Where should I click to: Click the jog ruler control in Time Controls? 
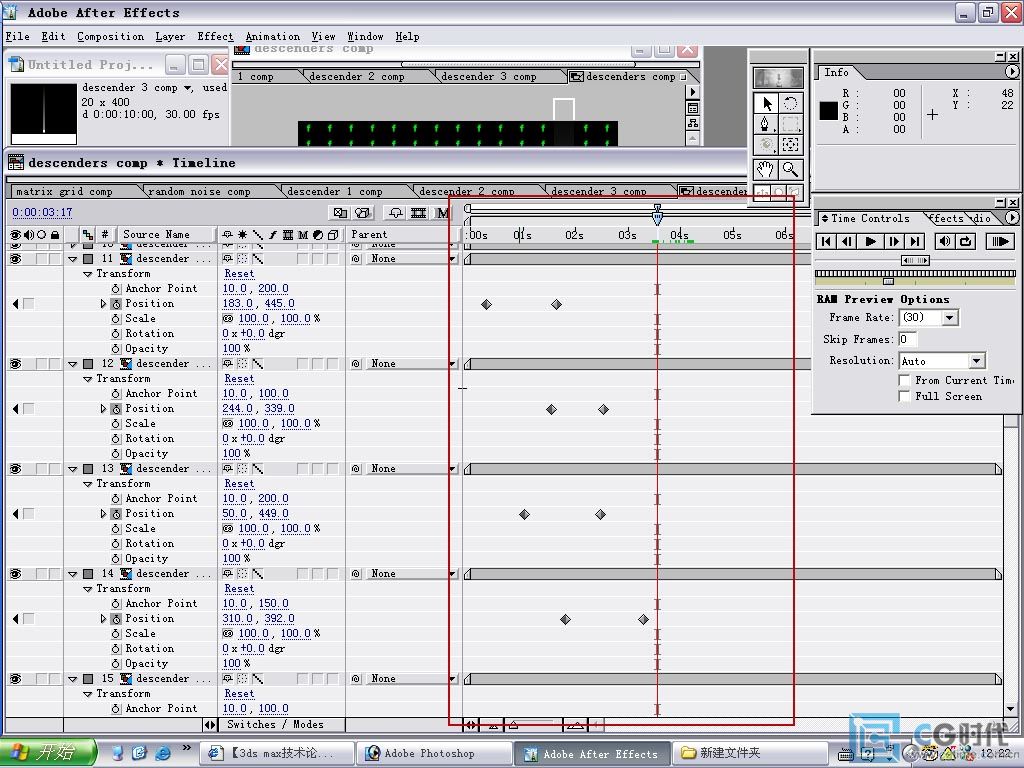pyautogui.click(x=915, y=274)
